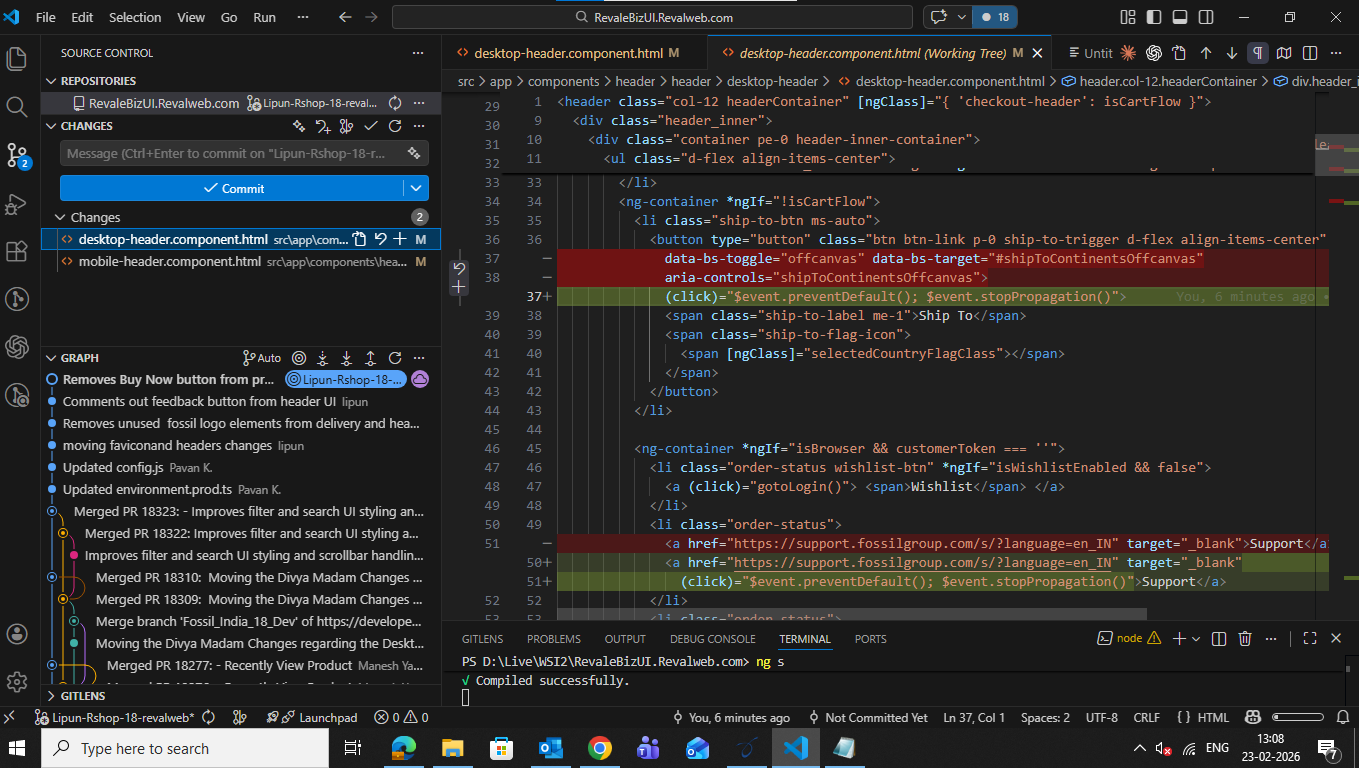The width and height of the screenshot is (1359, 768).
Task: Open the Explorer view in activity bar
Action: 17,59
